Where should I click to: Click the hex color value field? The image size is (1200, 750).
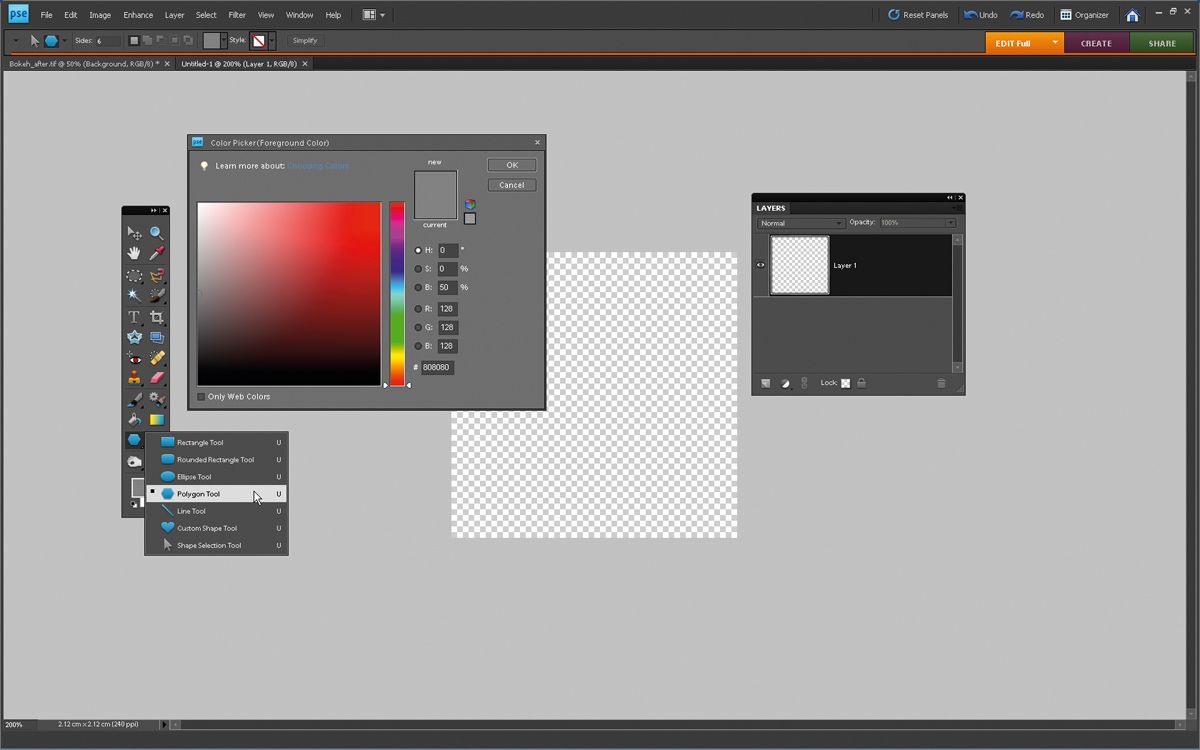[437, 368]
